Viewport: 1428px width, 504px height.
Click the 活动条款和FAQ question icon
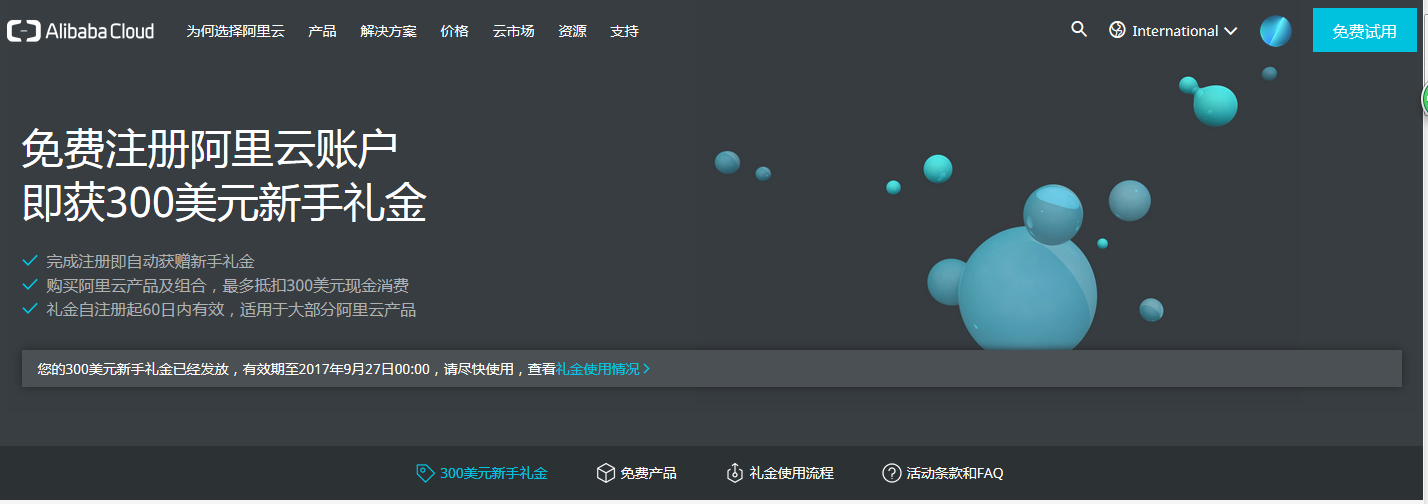click(x=891, y=473)
